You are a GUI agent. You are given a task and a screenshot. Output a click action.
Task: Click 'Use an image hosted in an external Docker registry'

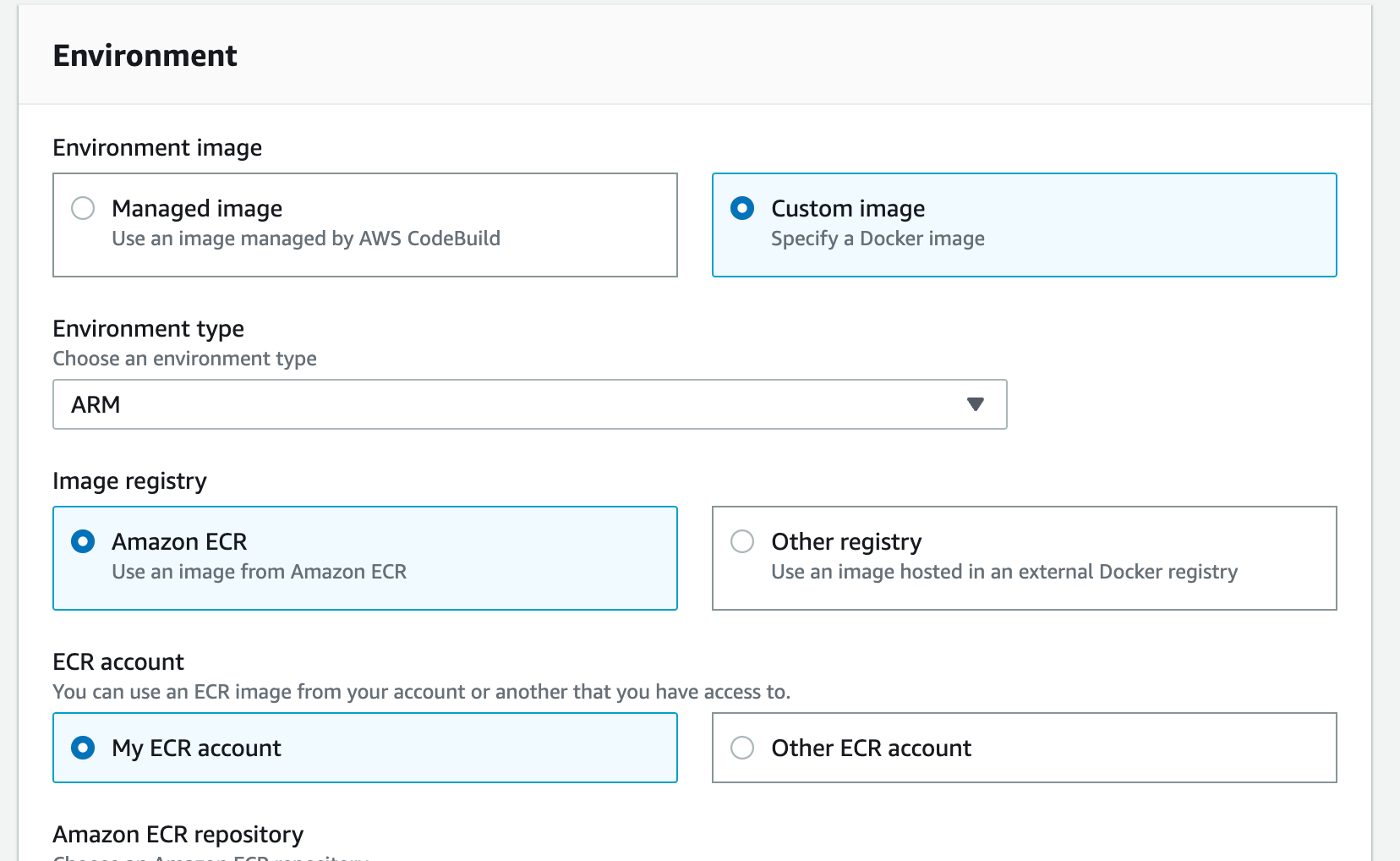pos(1004,572)
